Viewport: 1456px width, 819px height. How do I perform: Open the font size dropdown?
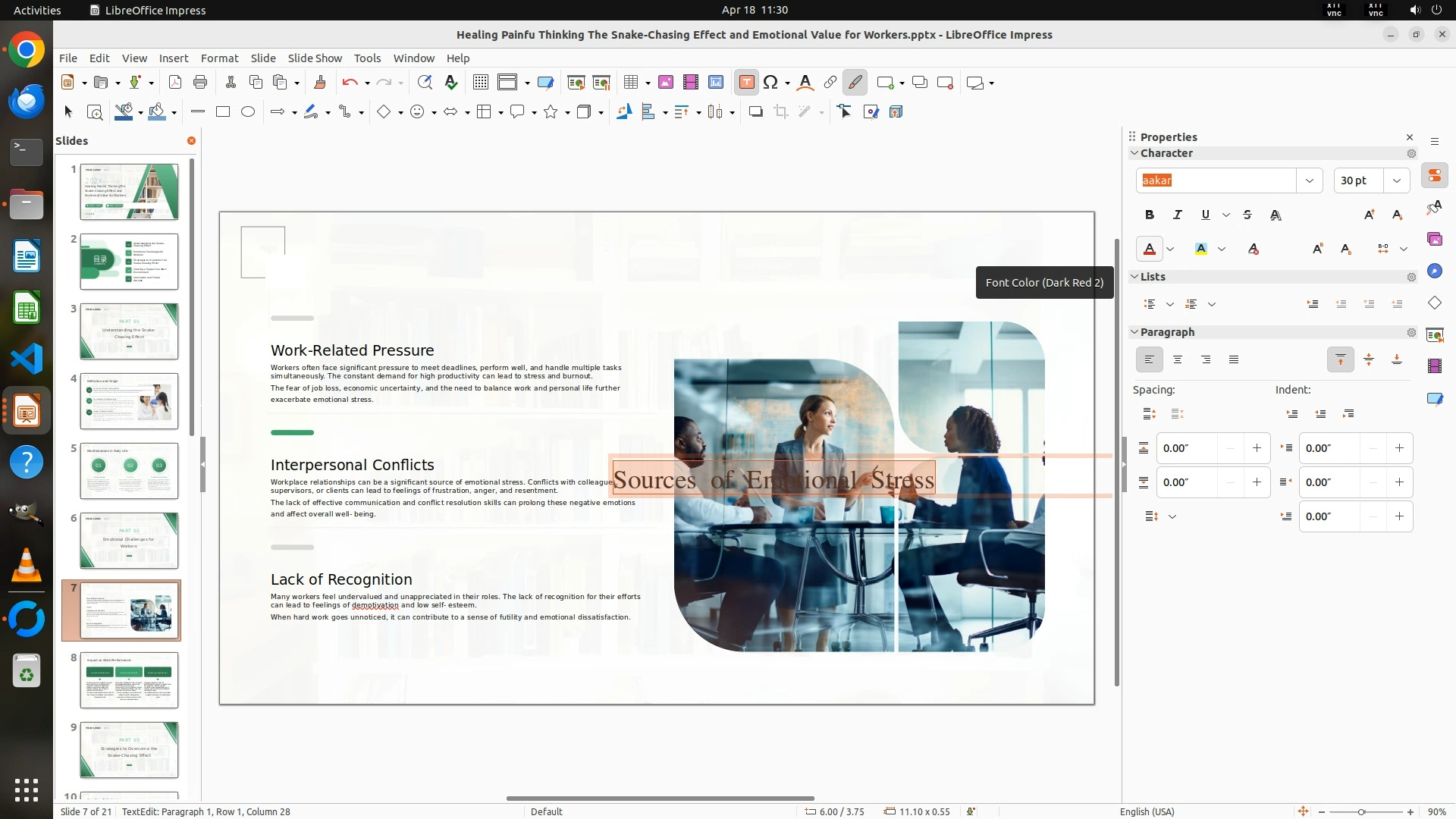coord(1396,180)
